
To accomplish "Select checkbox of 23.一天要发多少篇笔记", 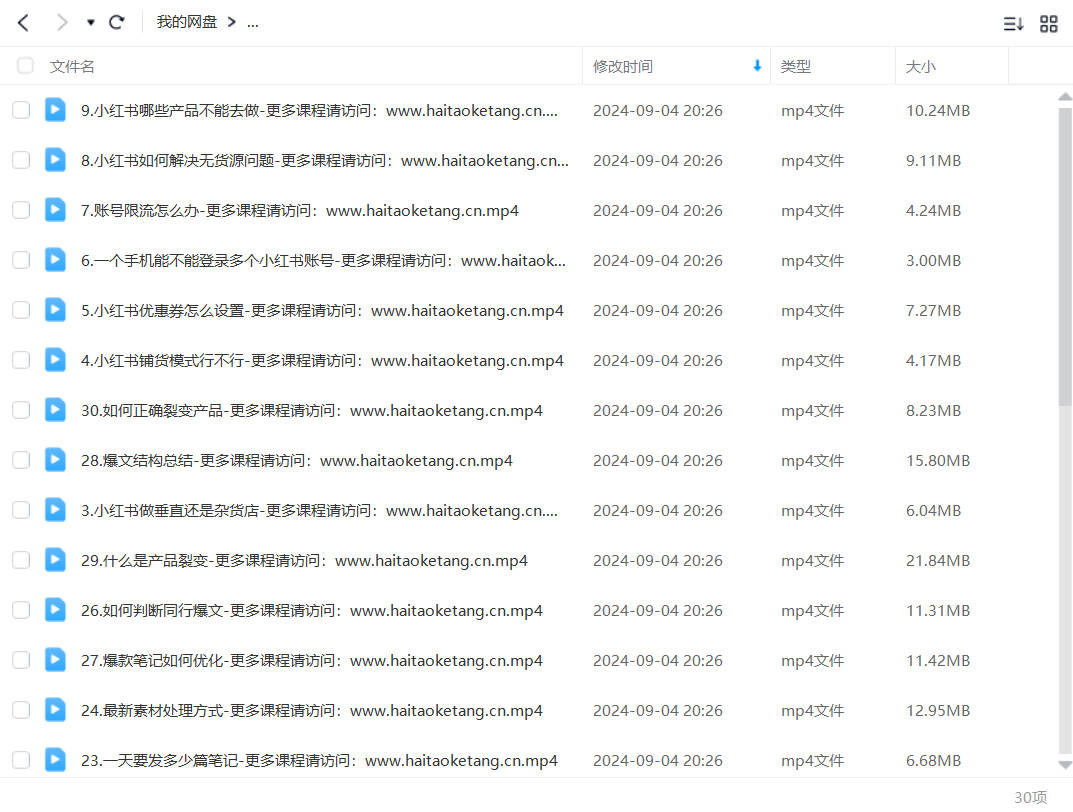I will [21, 759].
